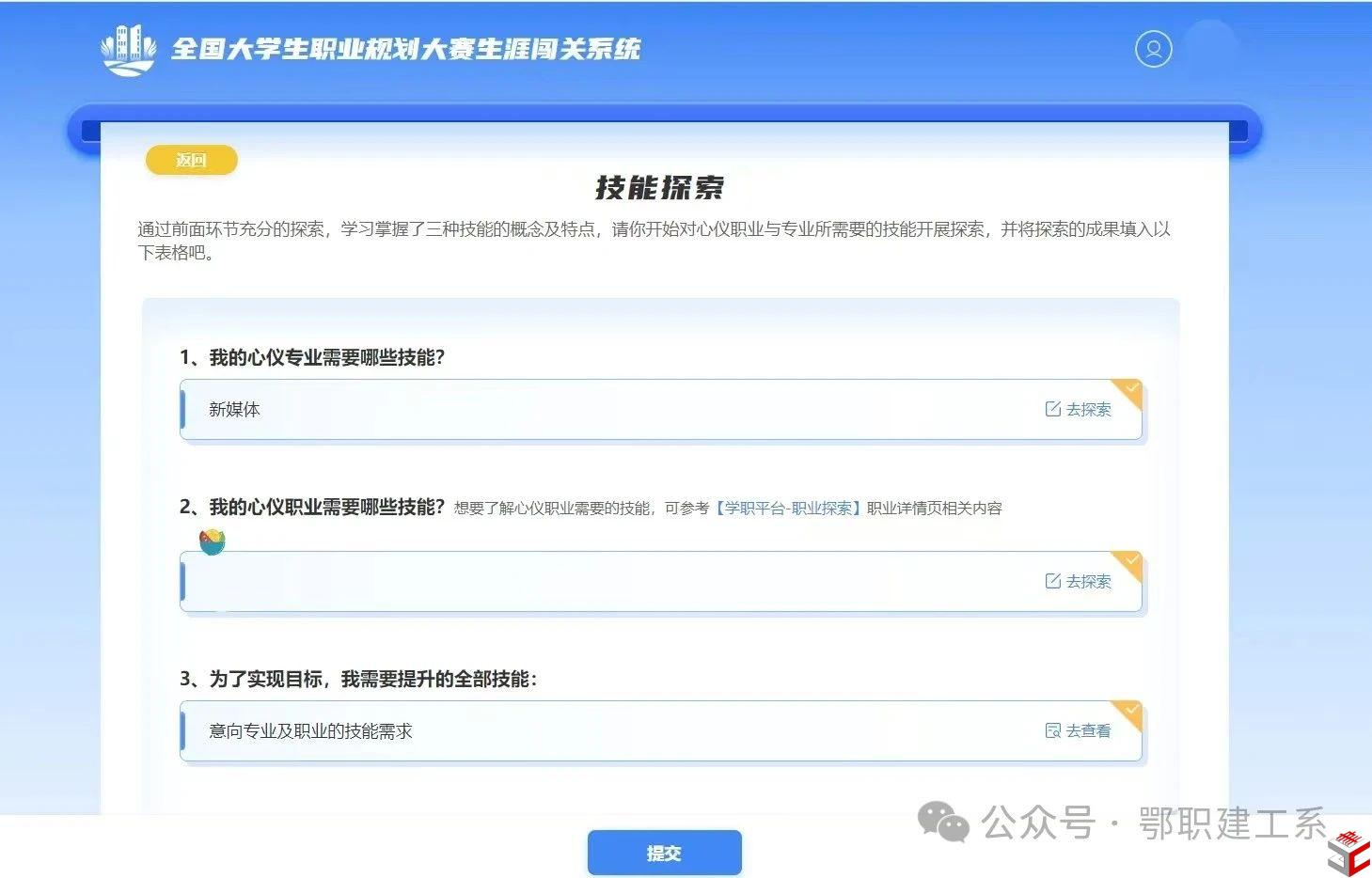The height and width of the screenshot is (878, 1372).
Task: Click the checkmark corner on question 3 field
Action: 1131,710
